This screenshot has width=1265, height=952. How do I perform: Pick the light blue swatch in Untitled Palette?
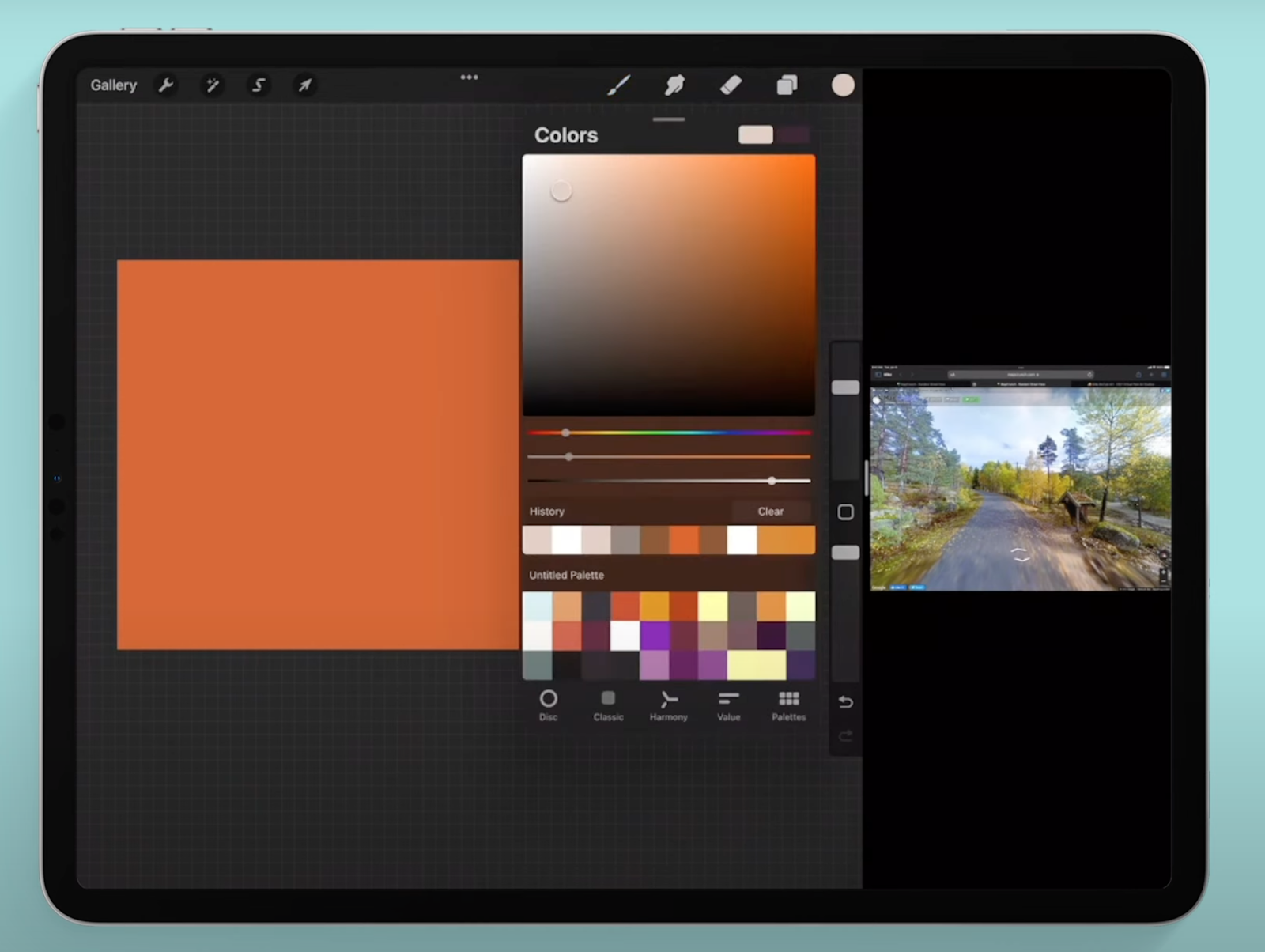click(x=537, y=606)
